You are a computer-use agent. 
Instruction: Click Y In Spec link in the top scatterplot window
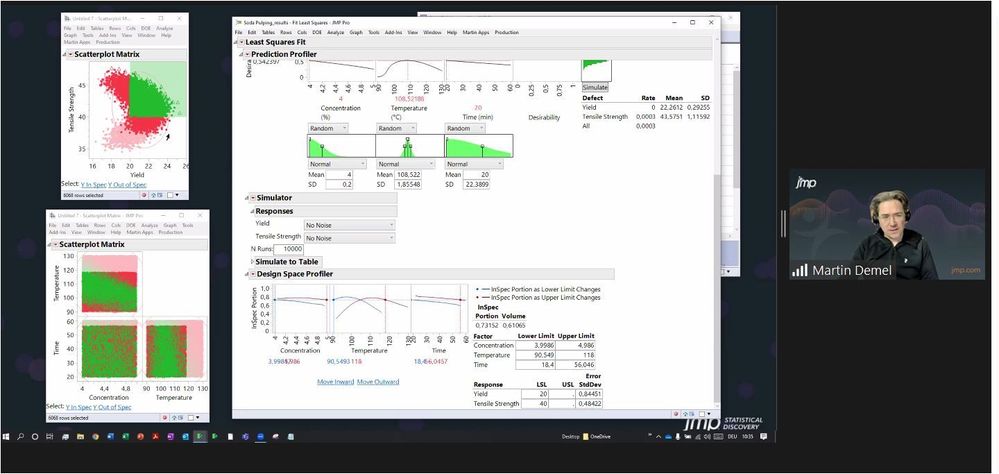[94, 185]
